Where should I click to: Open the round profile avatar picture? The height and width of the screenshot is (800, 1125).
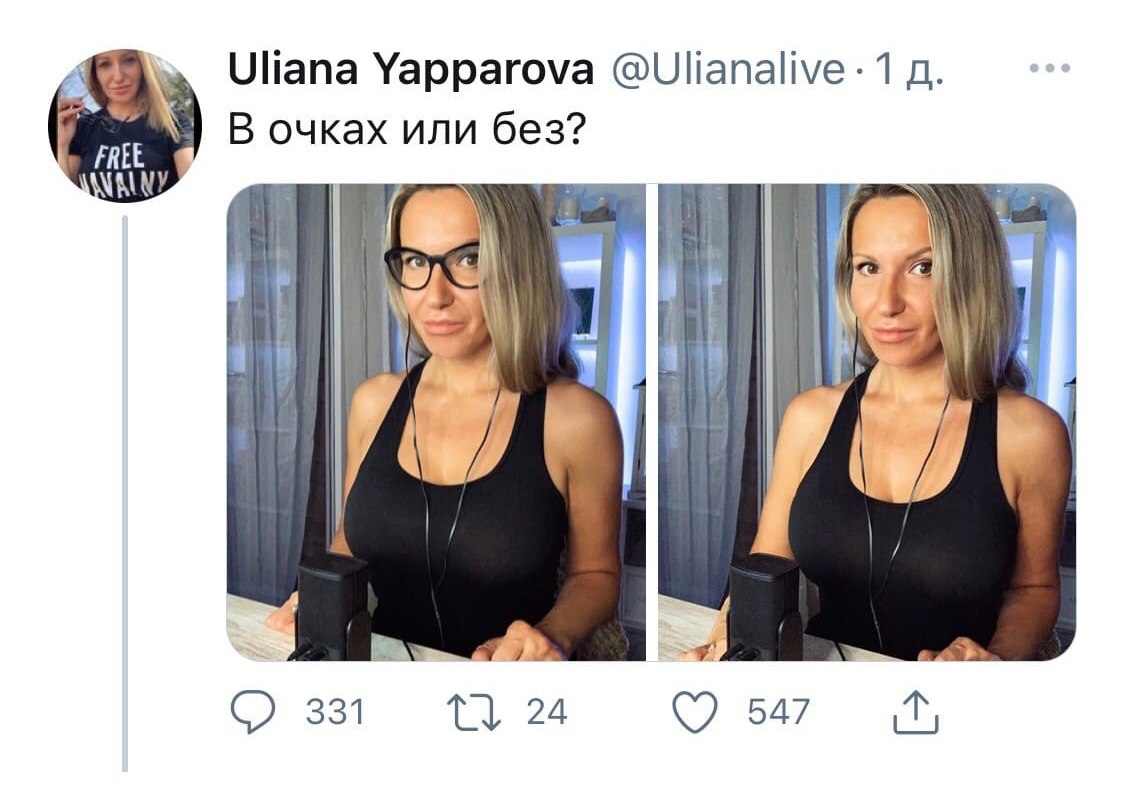click(x=125, y=126)
